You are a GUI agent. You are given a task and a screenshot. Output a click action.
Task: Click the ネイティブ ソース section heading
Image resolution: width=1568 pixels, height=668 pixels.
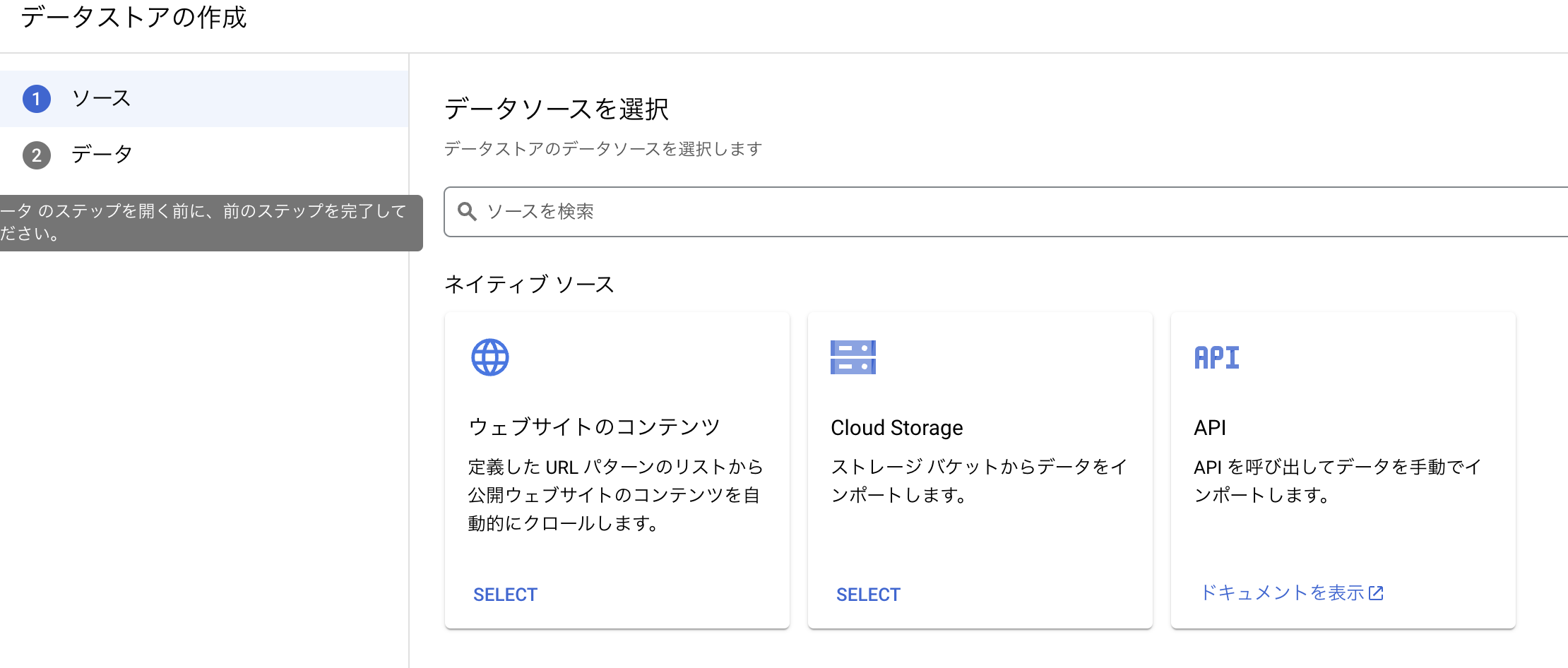coord(529,285)
